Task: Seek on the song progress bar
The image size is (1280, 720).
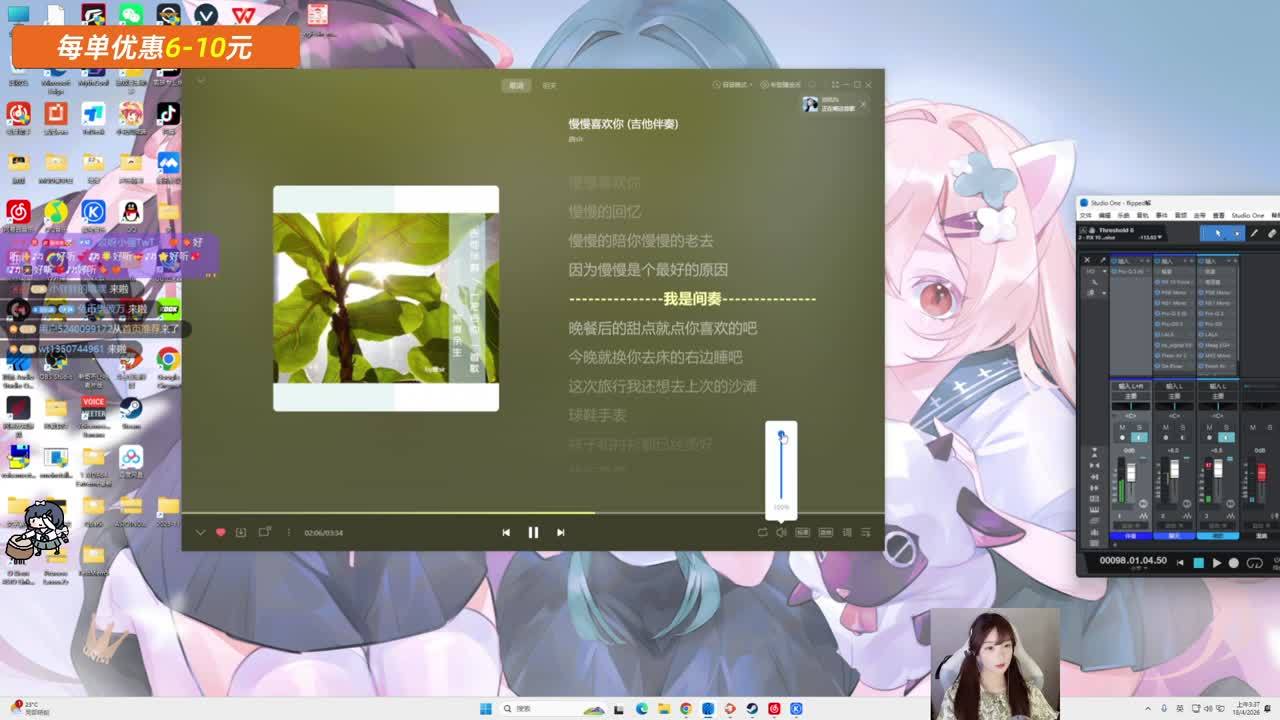Action: pyautogui.click(x=533, y=513)
